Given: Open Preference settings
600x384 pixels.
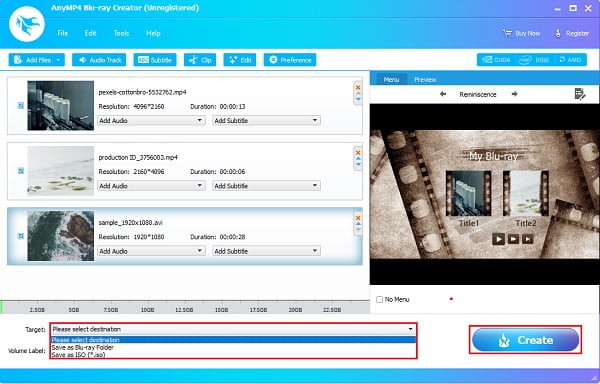Looking at the screenshot, I should click(x=290, y=60).
